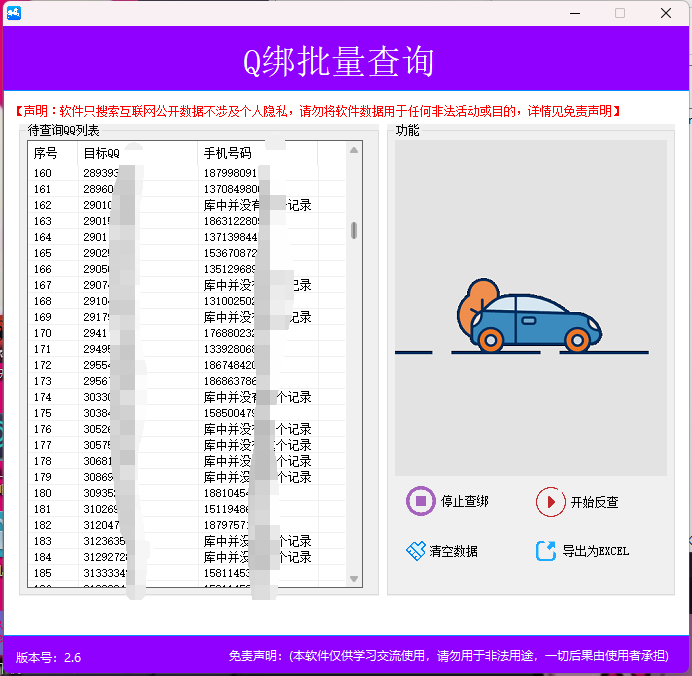Click the 停止查绑 label
Image resolution: width=692 pixels, height=676 pixels.
point(465,501)
